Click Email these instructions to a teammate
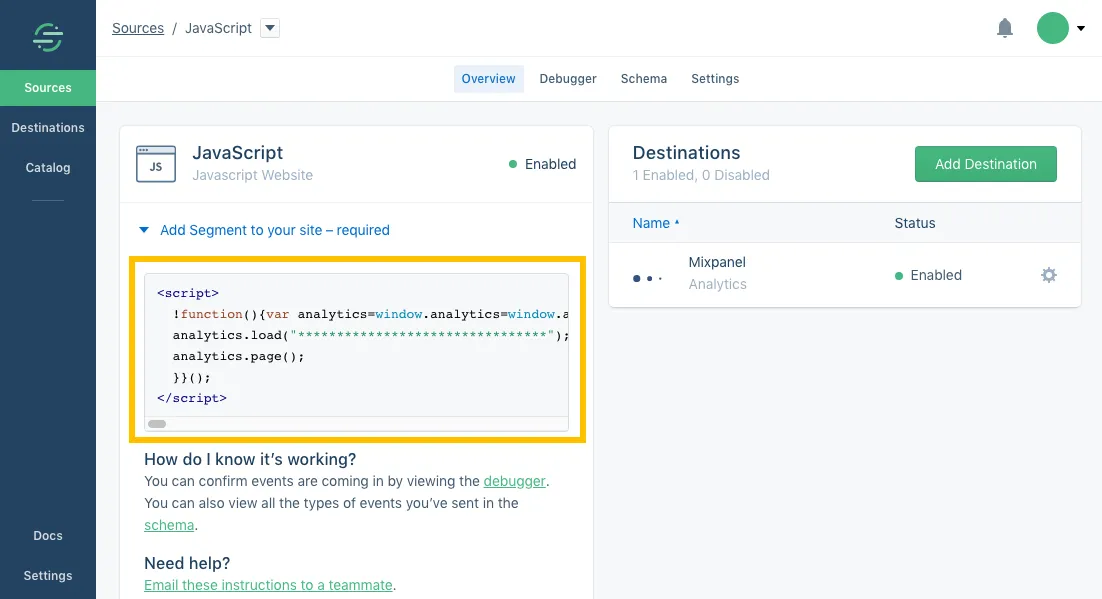1102x599 pixels. 268,585
